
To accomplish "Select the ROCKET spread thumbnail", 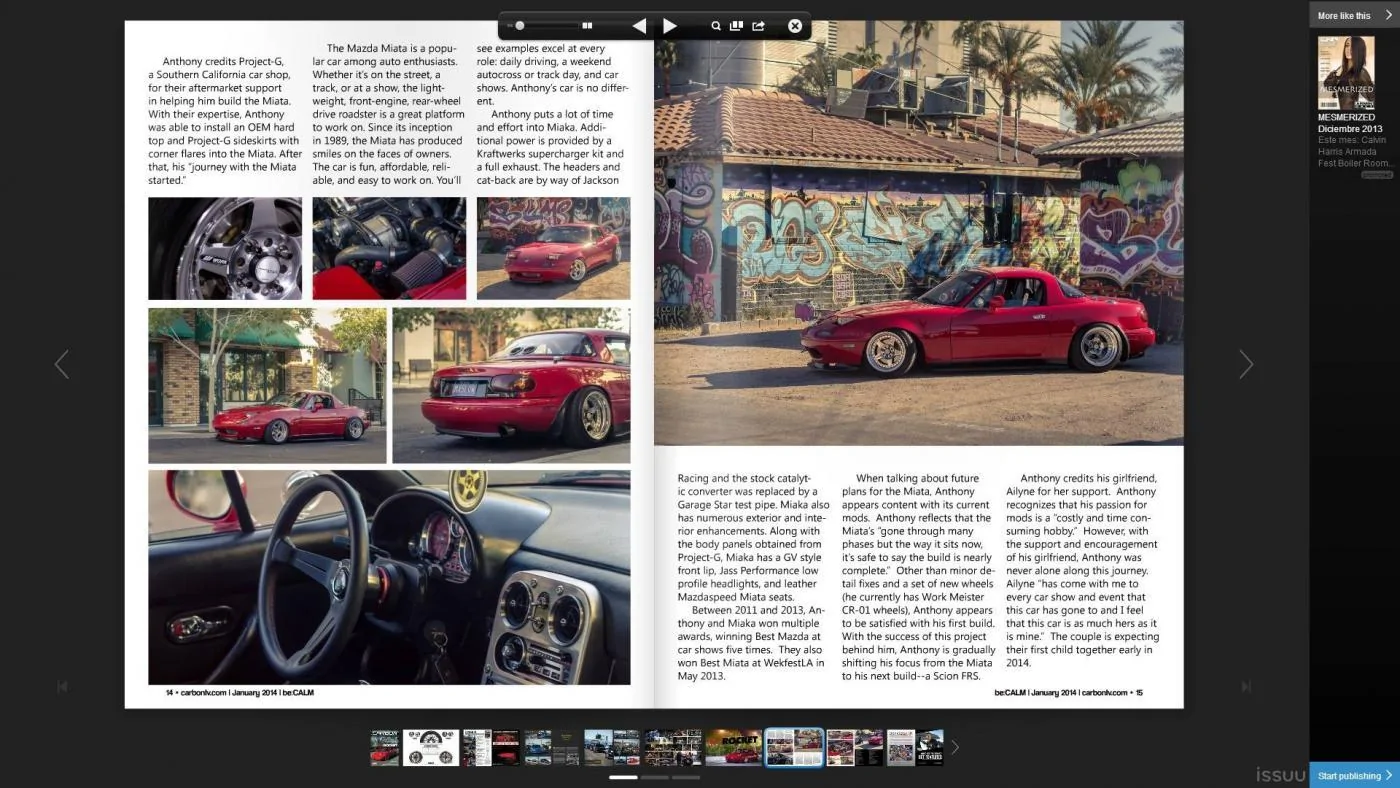I will tap(733, 747).
